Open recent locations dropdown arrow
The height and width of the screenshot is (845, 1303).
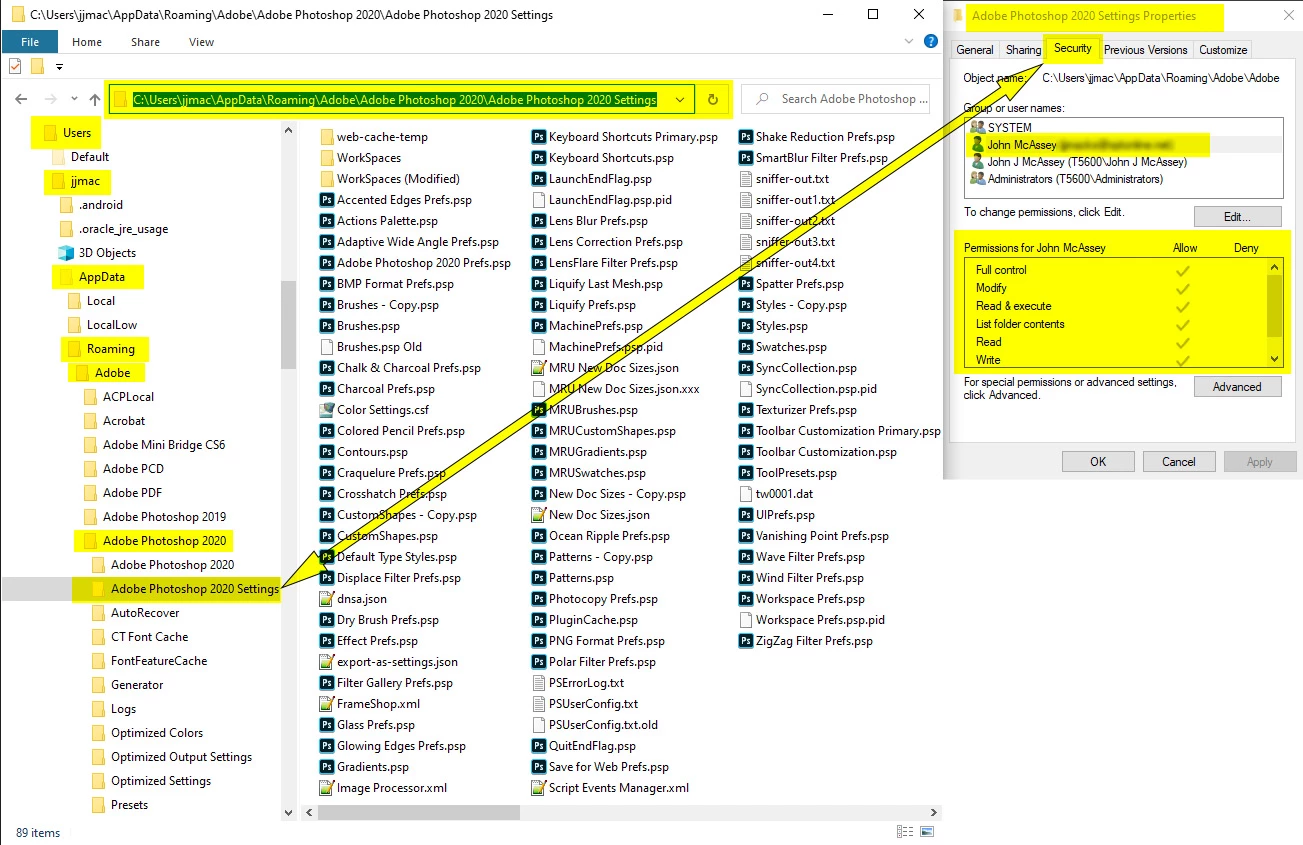[74, 99]
